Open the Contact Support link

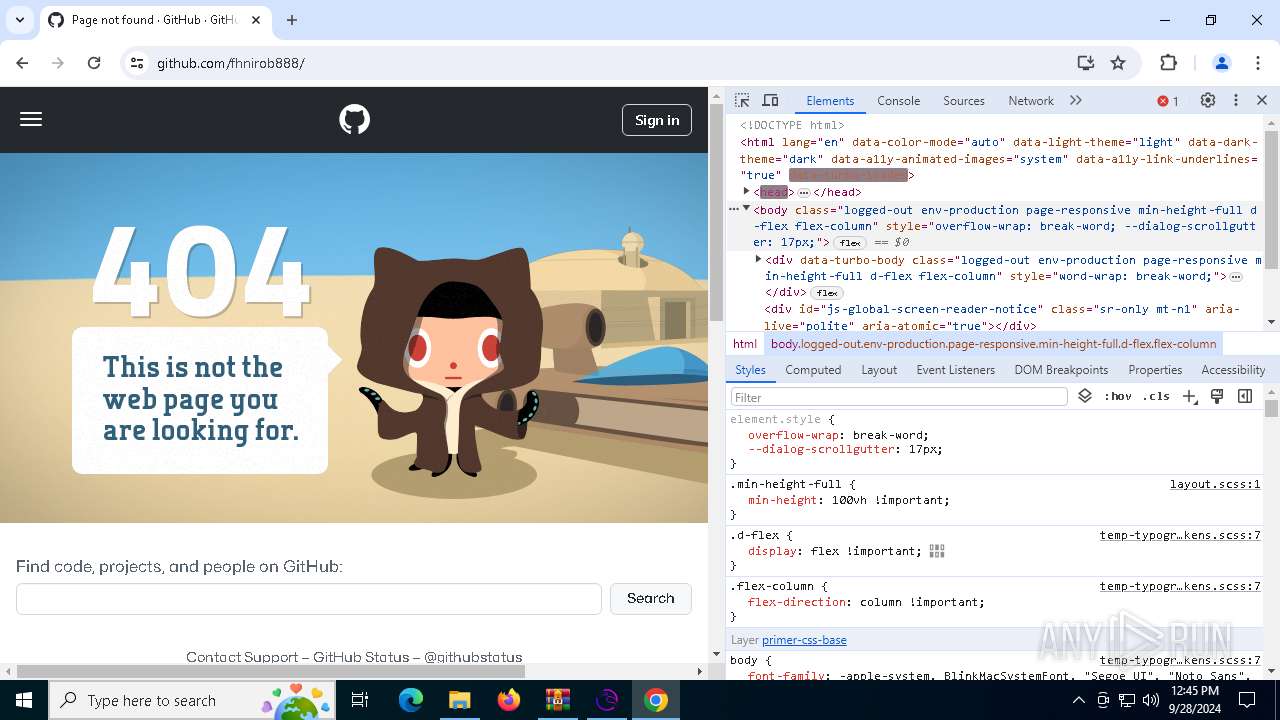tap(242, 657)
